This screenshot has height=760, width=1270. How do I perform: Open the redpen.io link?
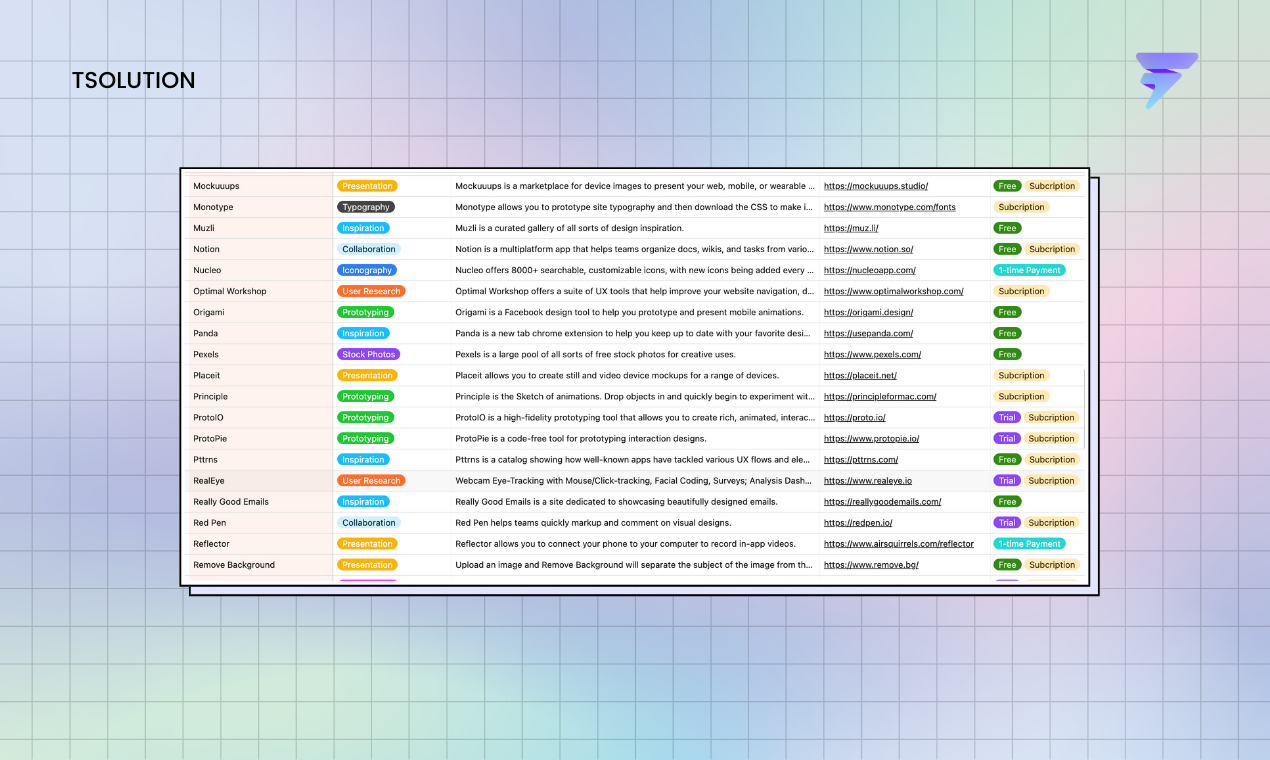[858, 522]
